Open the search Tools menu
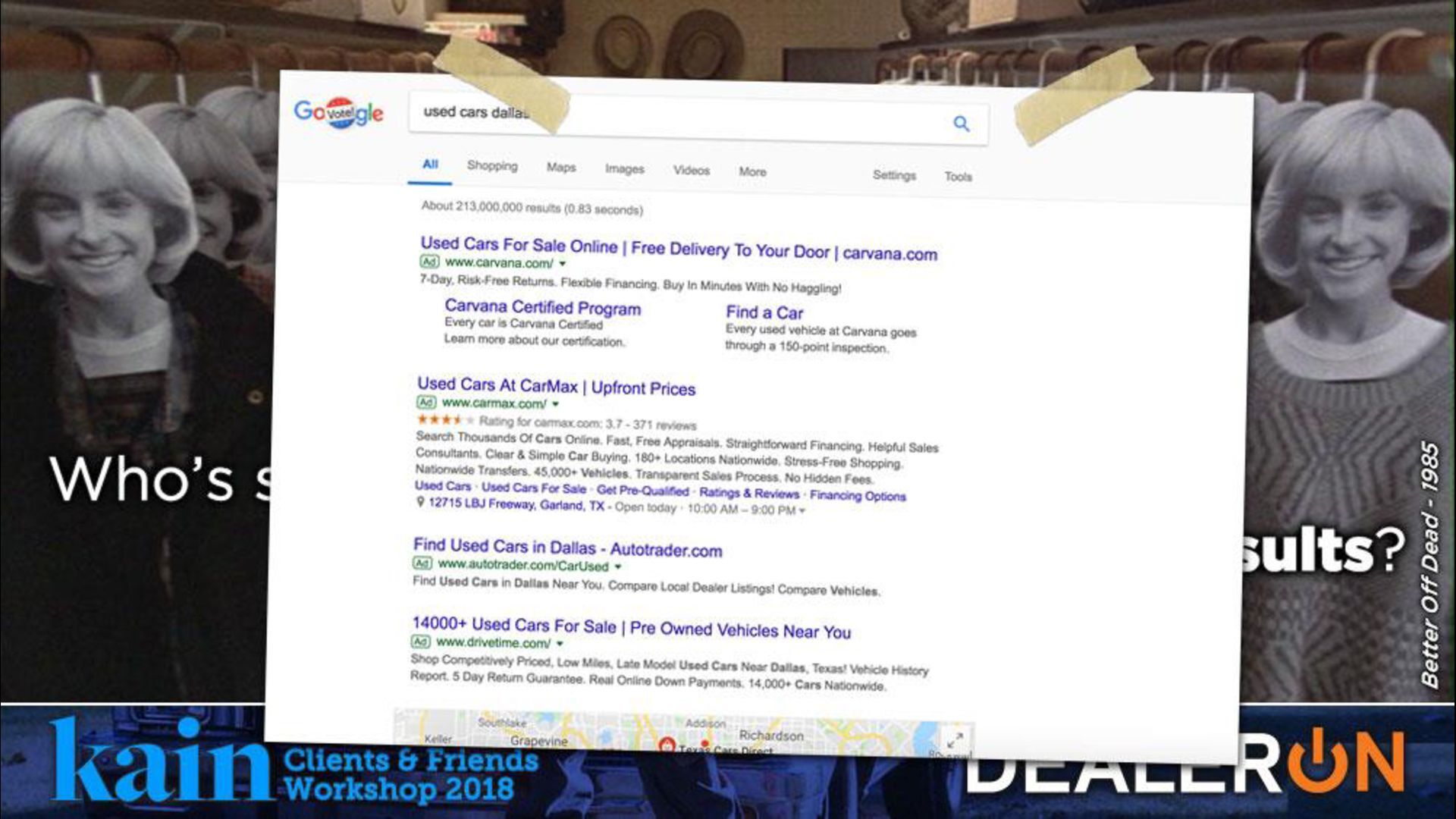The image size is (1456, 819). click(x=958, y=177)
